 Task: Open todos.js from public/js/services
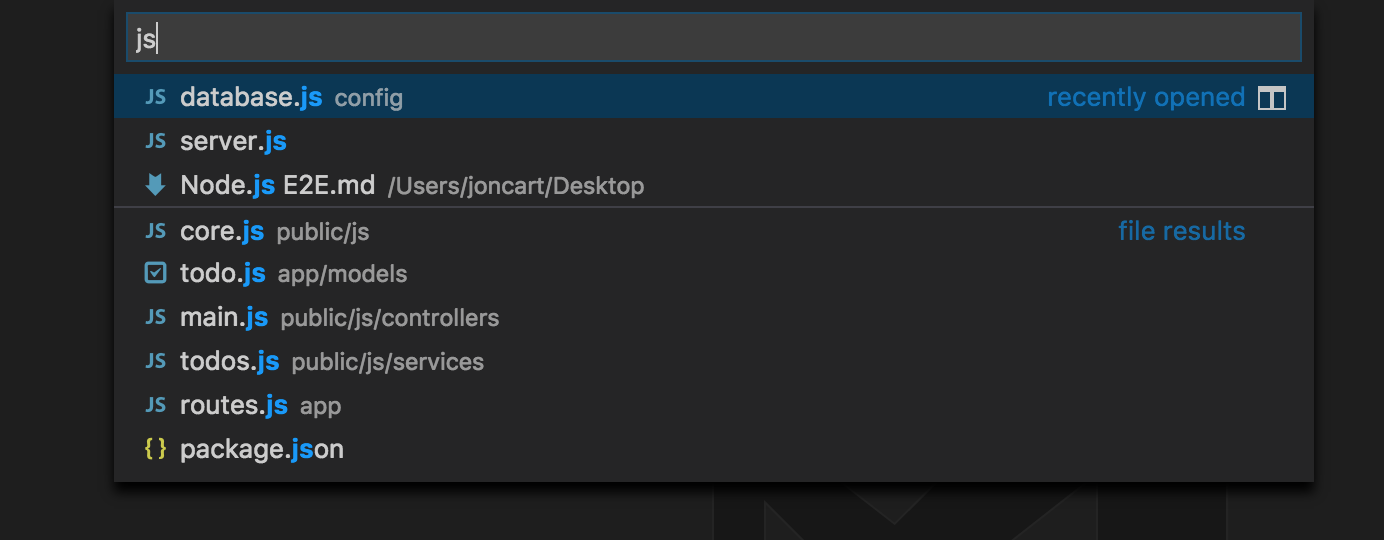tap(229, 361)
